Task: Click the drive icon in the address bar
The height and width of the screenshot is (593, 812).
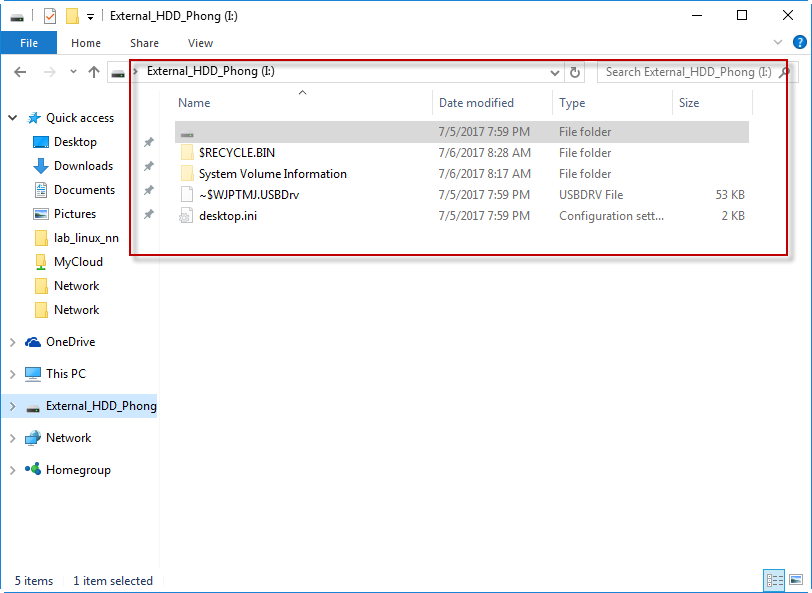Action: point(118,73)
